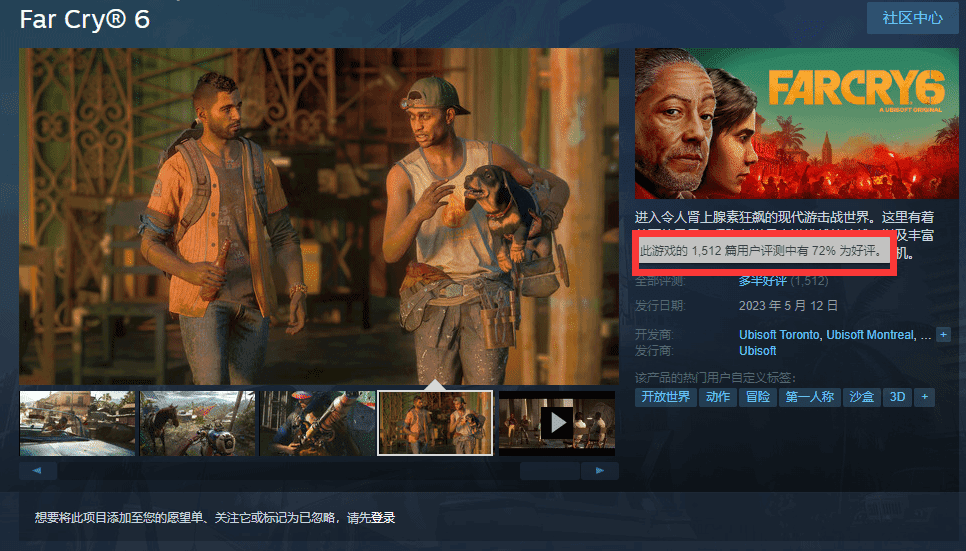Open the 沙盒 tag

pos(861,397)
